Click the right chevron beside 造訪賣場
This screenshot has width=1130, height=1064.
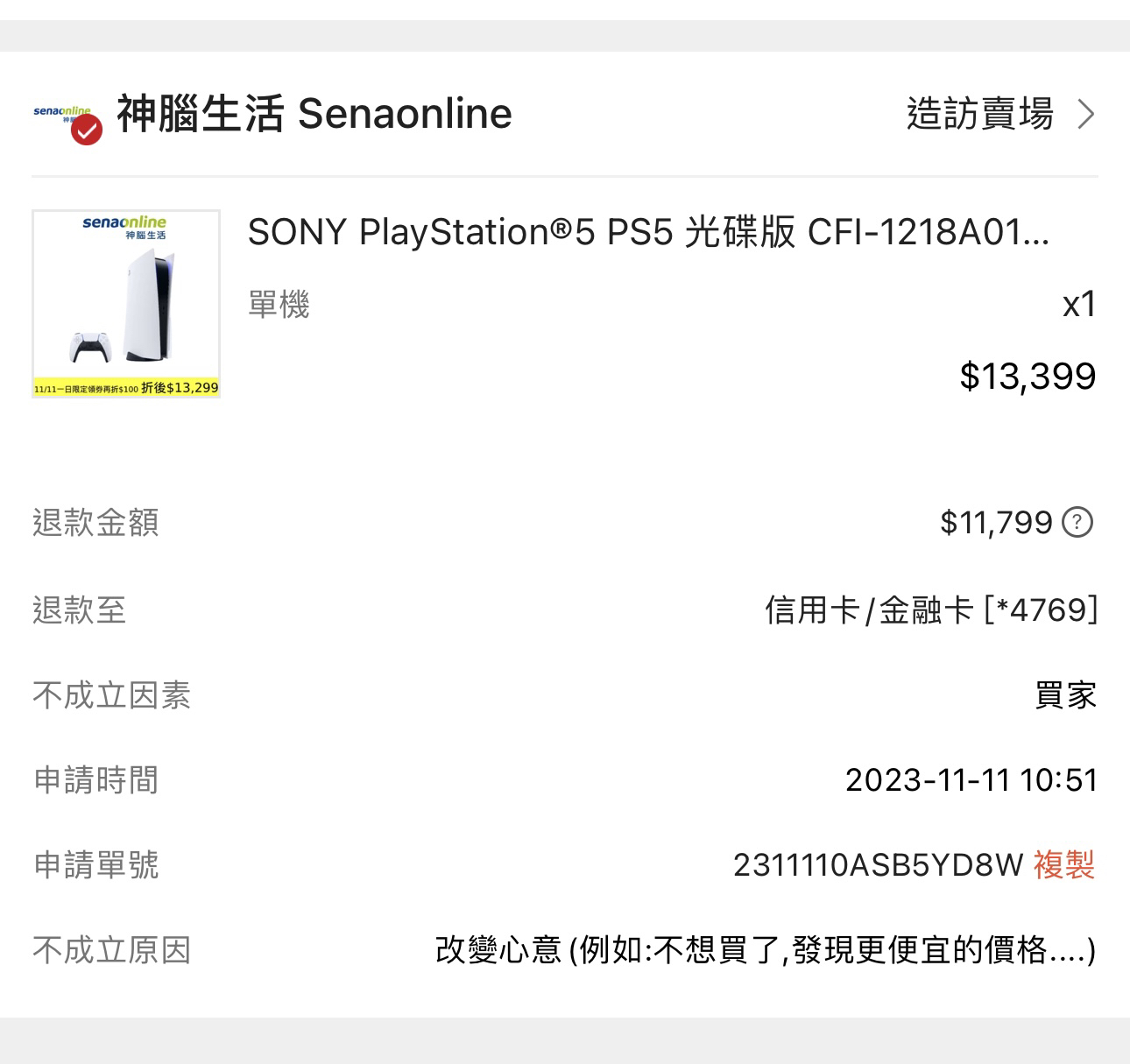click(1086, 114)
